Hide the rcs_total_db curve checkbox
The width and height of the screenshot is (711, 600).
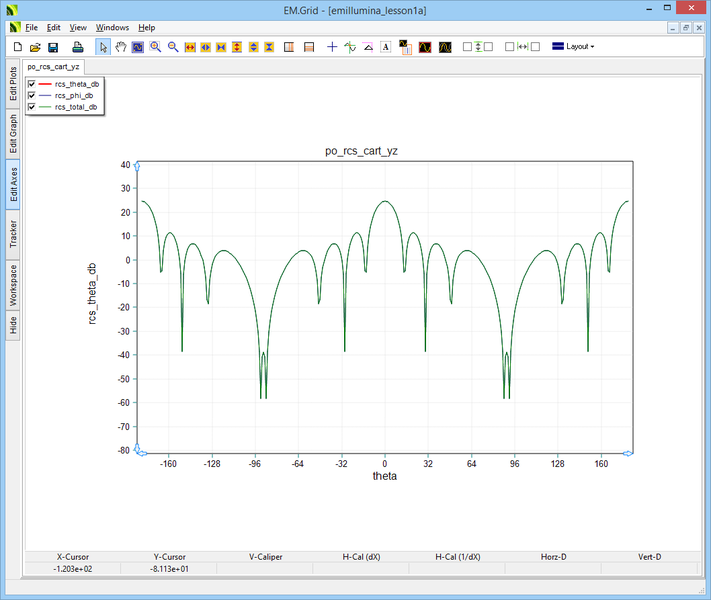click(x=32, y=106)
